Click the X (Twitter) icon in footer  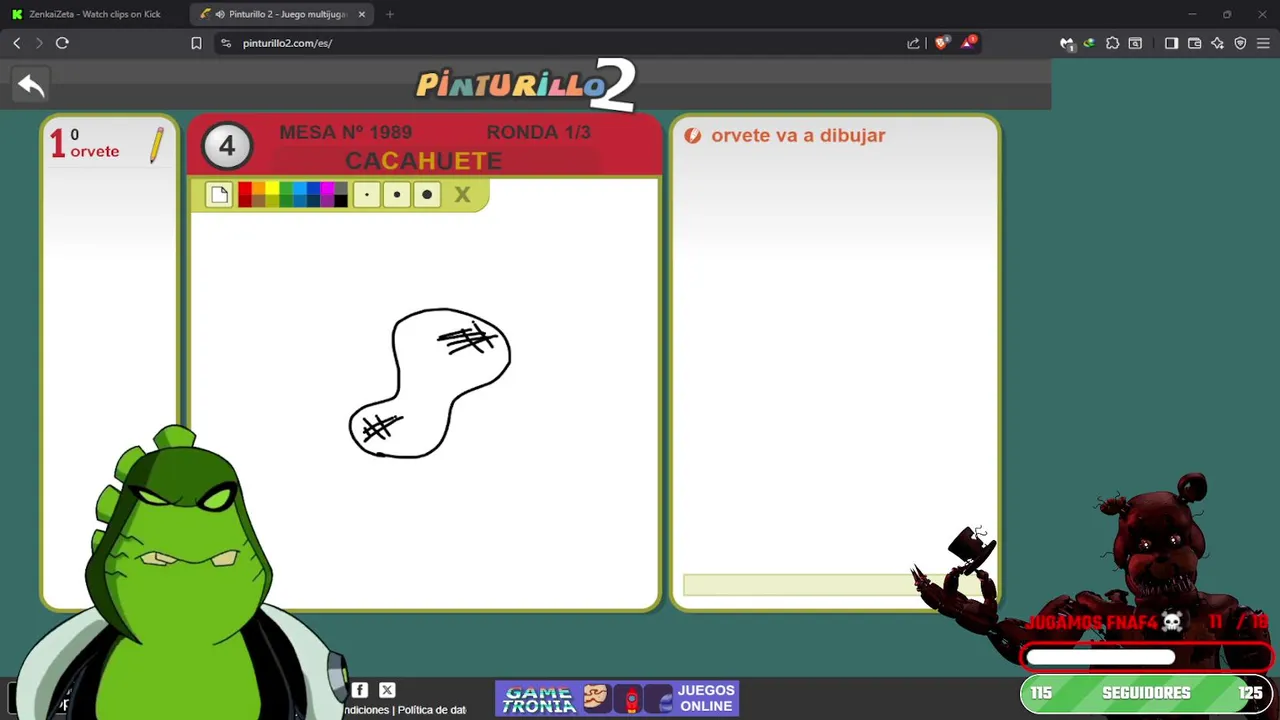[x=387, y=690]
